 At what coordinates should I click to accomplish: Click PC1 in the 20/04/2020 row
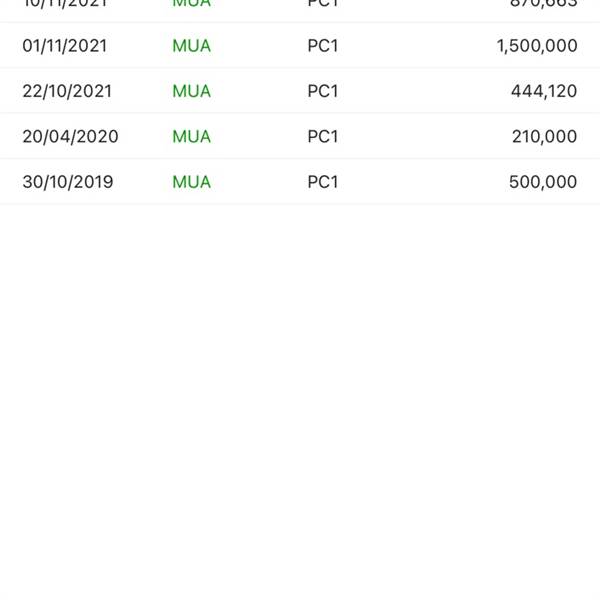click(x=323, y=136)
